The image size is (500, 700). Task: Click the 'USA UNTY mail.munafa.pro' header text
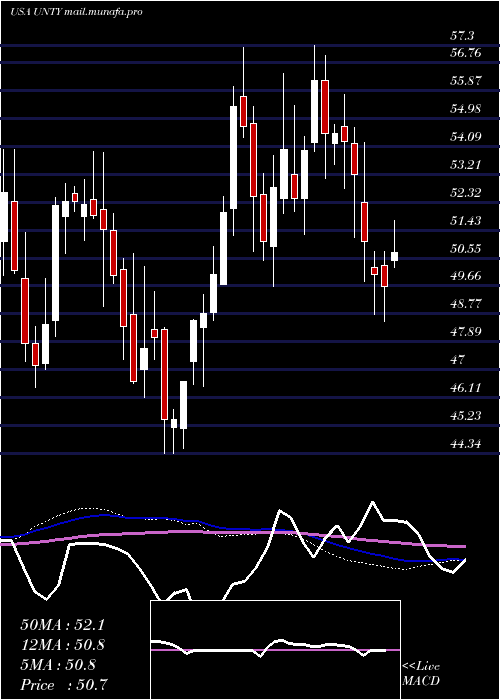click(x=76, y=12)
